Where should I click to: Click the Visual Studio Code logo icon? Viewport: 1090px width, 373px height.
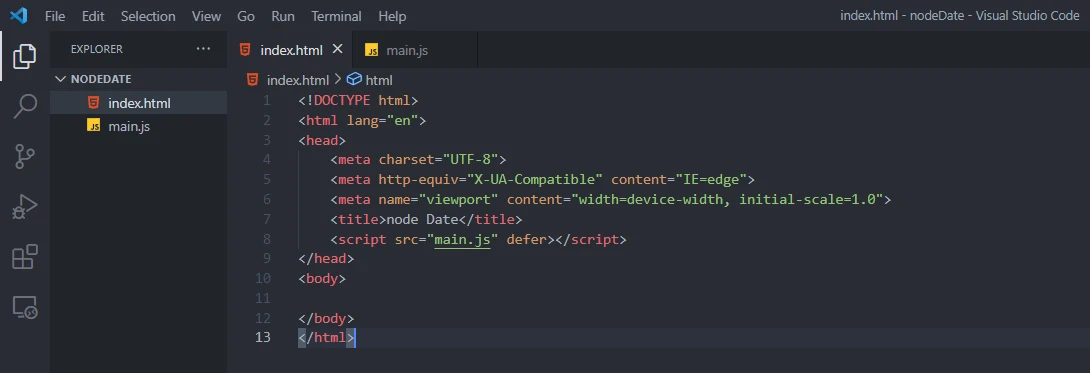[19, 15]
